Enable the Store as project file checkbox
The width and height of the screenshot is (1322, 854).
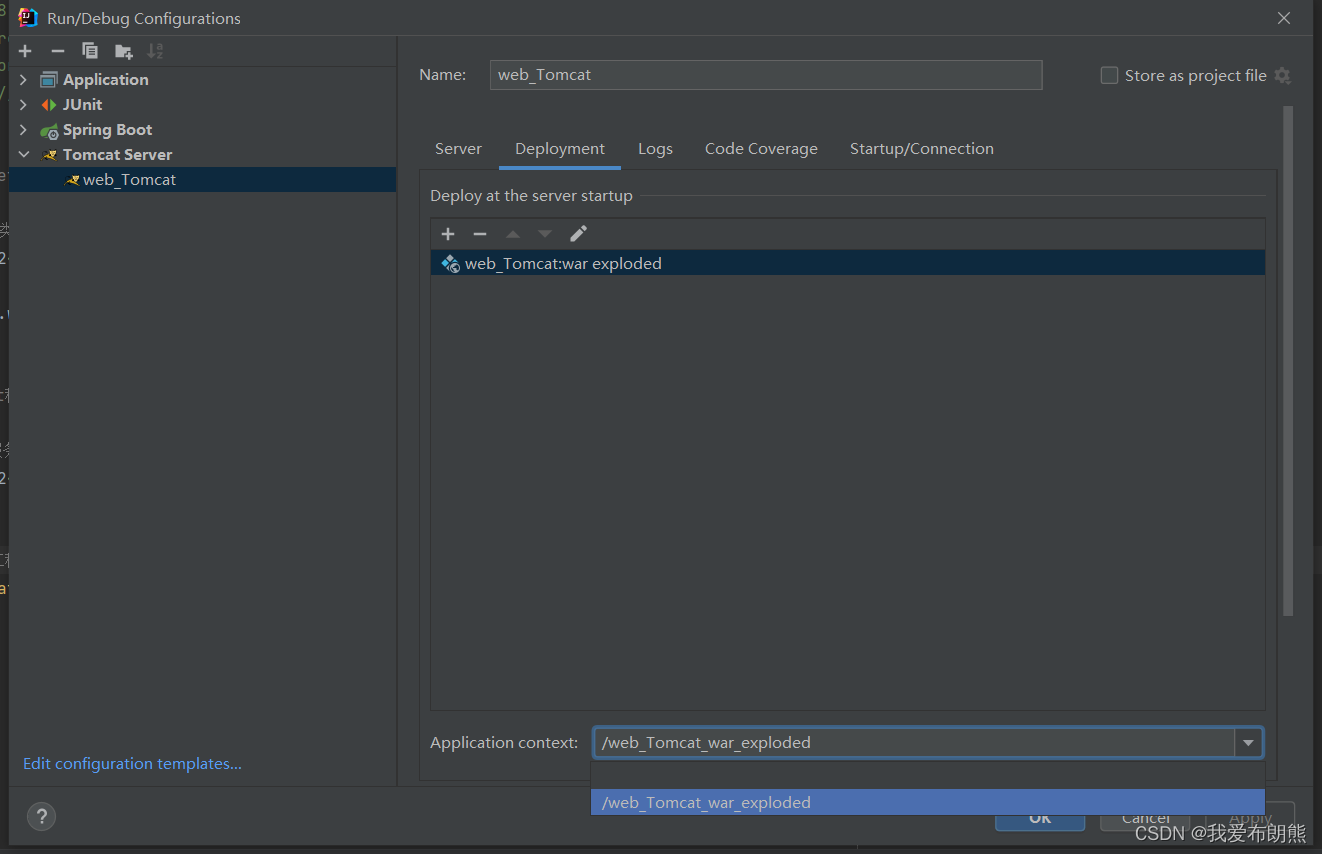point(1109,74)
